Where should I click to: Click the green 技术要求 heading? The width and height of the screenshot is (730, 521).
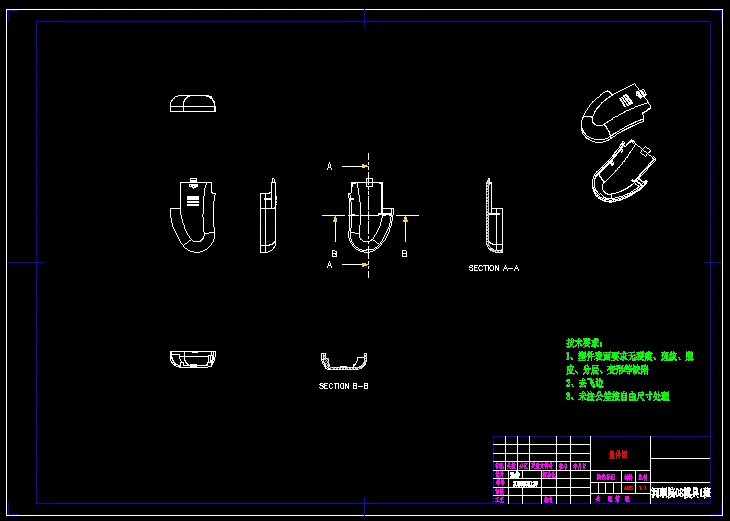click(x=584, y=344)
